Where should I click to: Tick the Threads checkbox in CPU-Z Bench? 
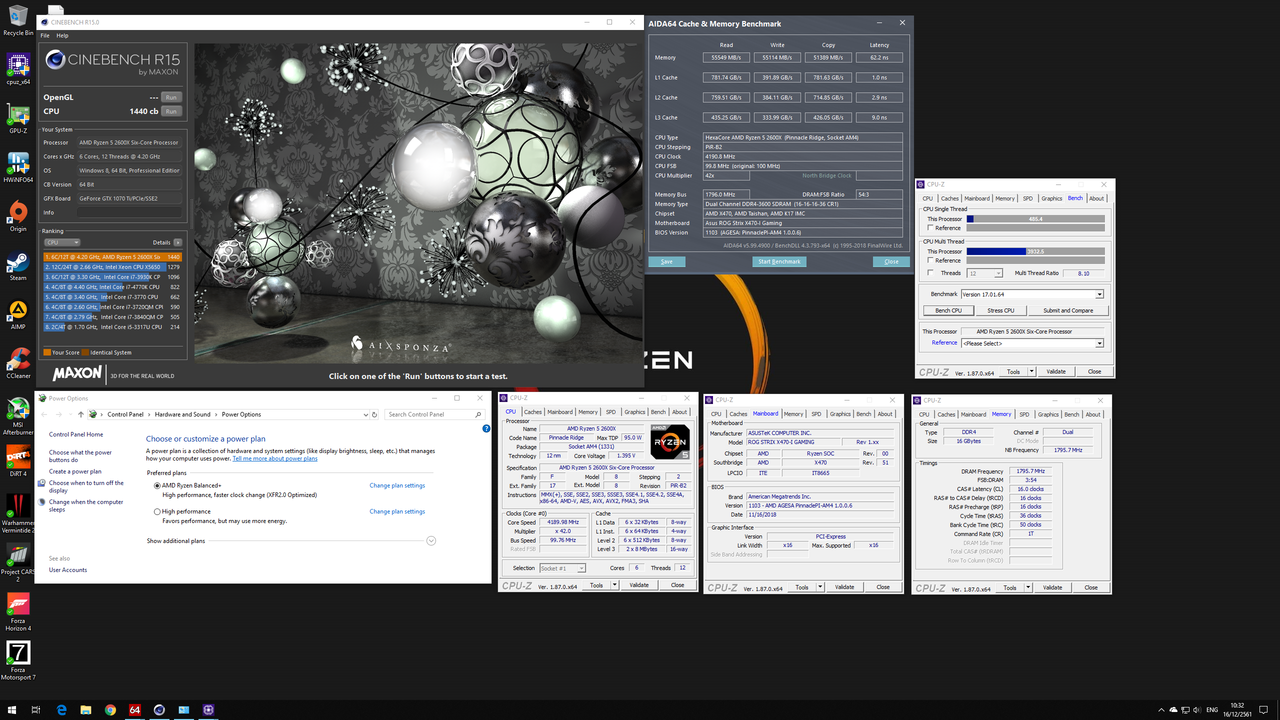pyautogui.click(x=931, y=273)
